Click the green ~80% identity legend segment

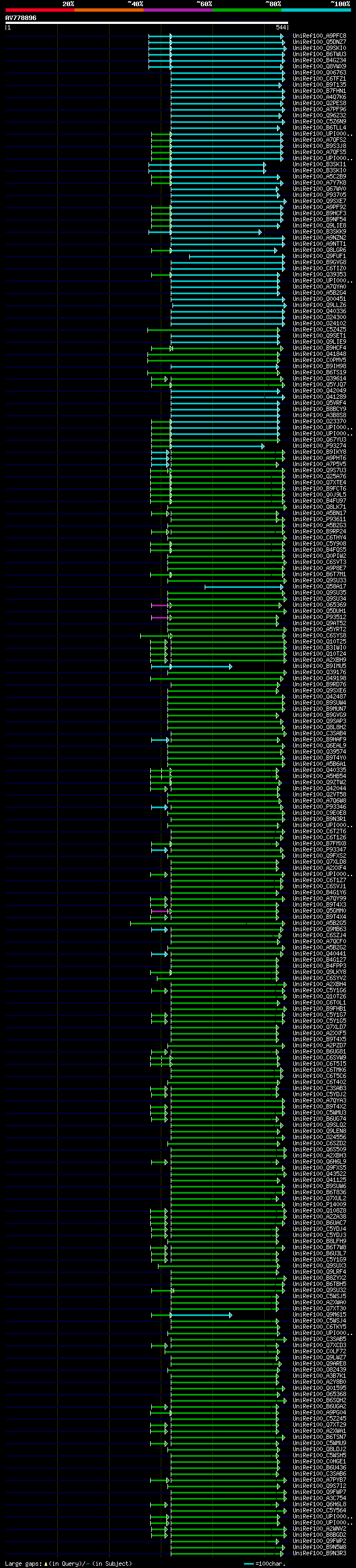tap(247, 10)
